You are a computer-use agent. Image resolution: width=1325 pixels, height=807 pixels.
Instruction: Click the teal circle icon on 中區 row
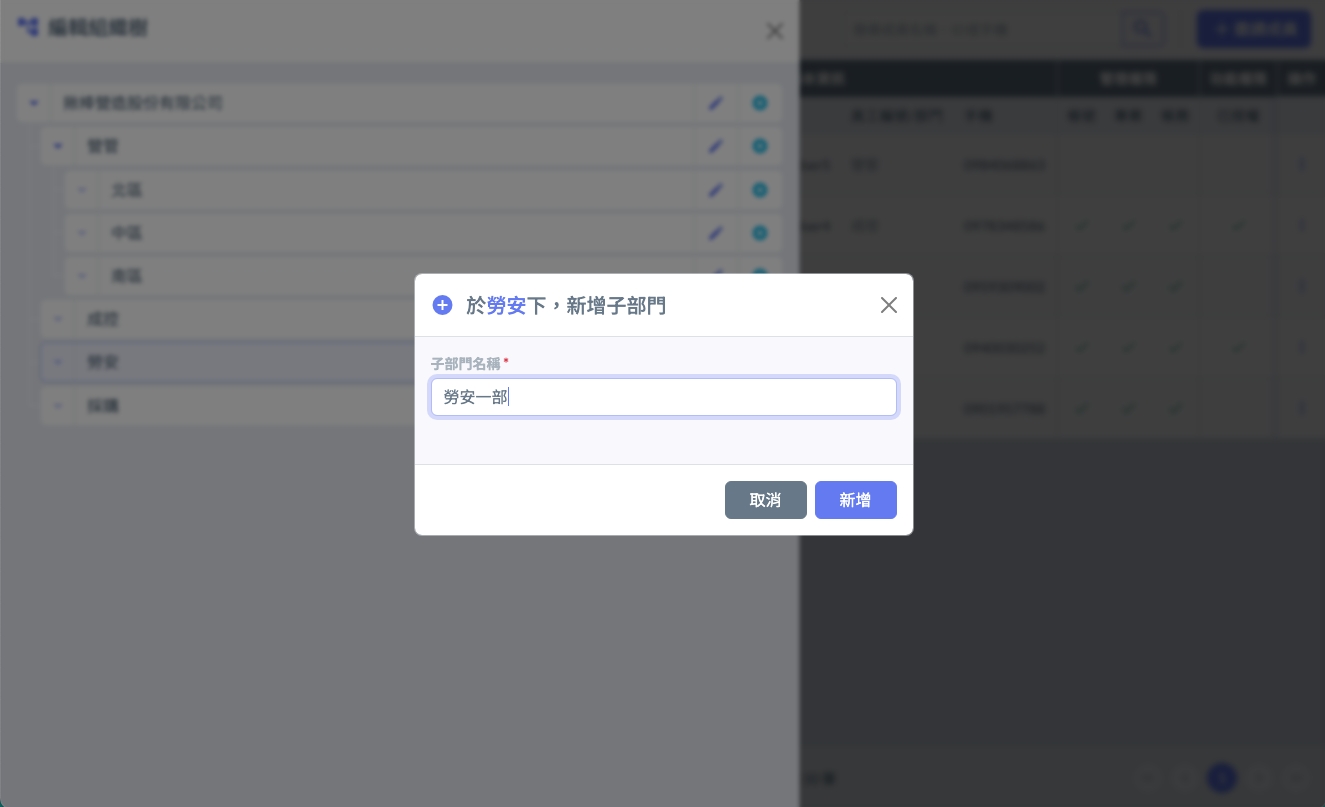pos(759,233)
